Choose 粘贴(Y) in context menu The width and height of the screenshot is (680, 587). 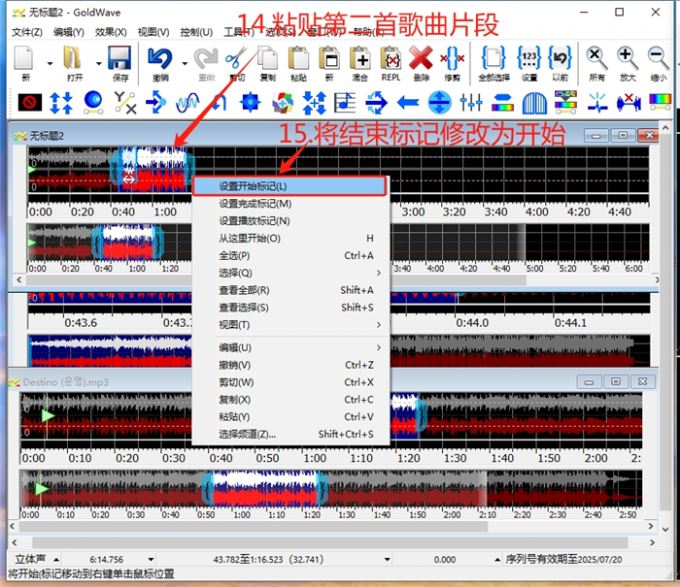(291, 417)
